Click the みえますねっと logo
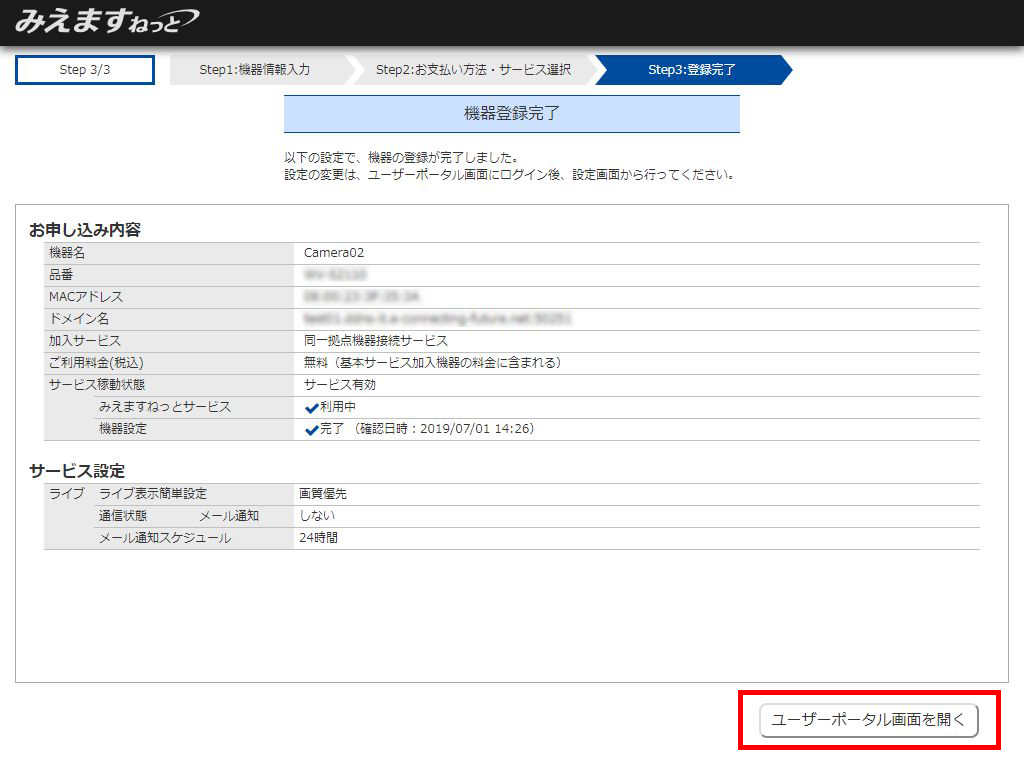The width and height of the screenshot is (1024, 768). pos(106,21)
